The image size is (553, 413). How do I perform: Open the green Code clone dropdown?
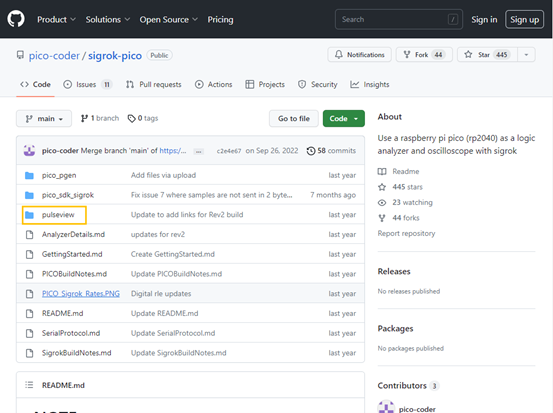pos(344,119)
